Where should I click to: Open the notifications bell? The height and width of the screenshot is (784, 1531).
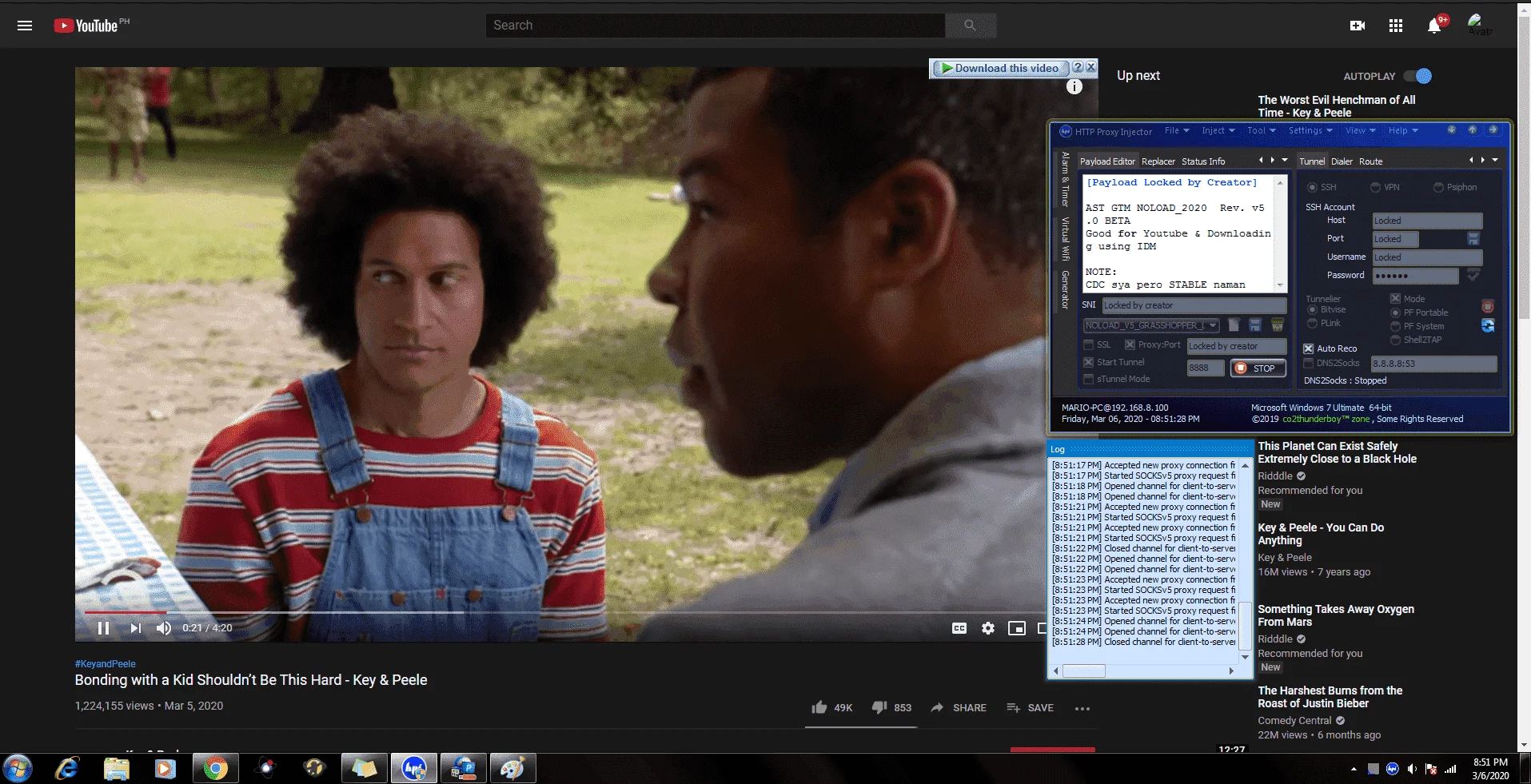[1434, 26]
